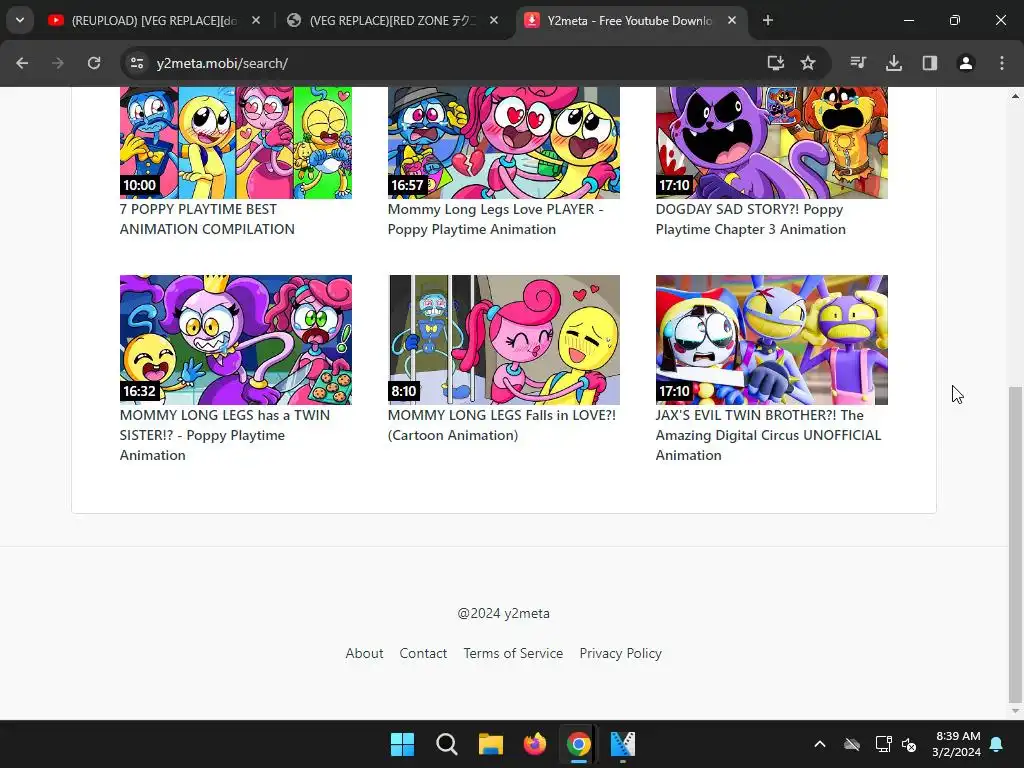This screenshot has width=1024, height=768.
Task: Open Windows taskbar search
Action: point(447,744)
